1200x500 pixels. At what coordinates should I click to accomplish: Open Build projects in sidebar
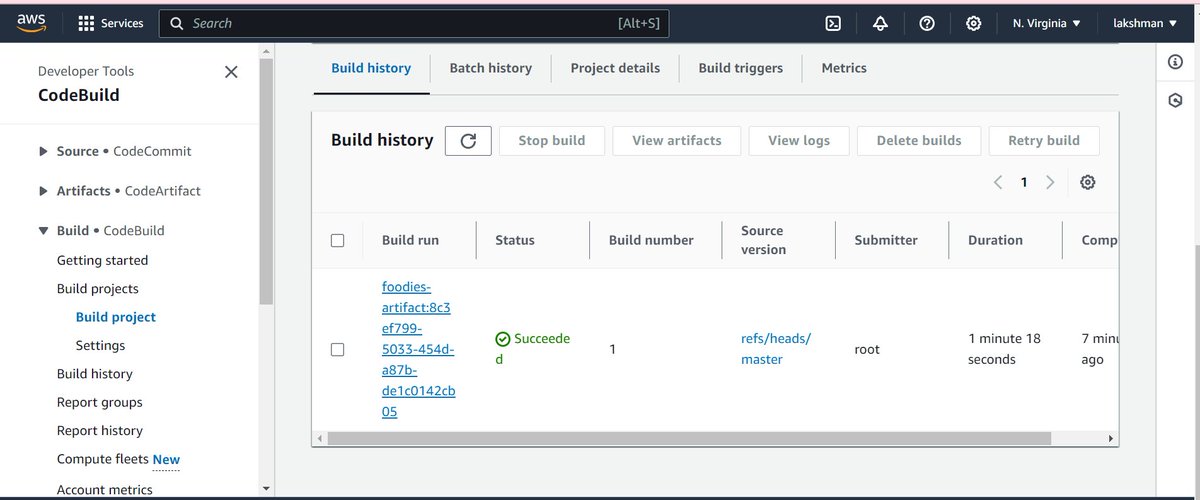coord(97,288)
